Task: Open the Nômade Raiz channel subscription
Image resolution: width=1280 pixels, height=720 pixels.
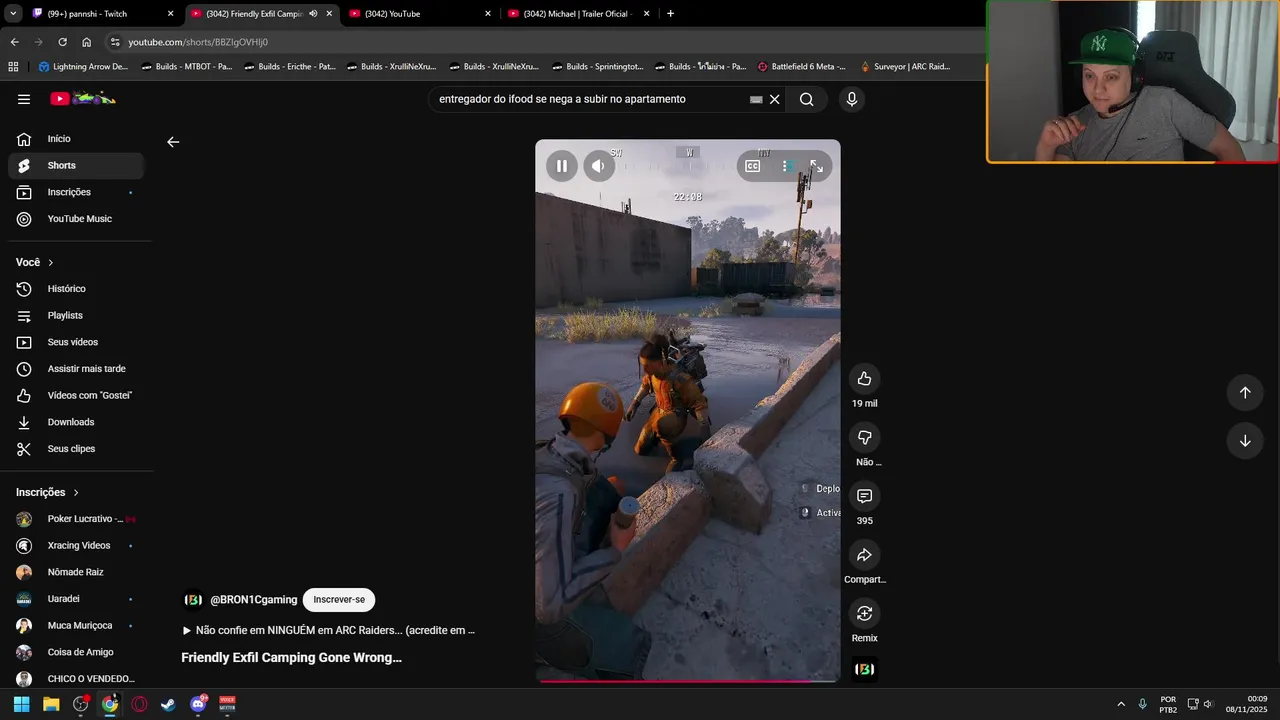Action: point(76,572)
